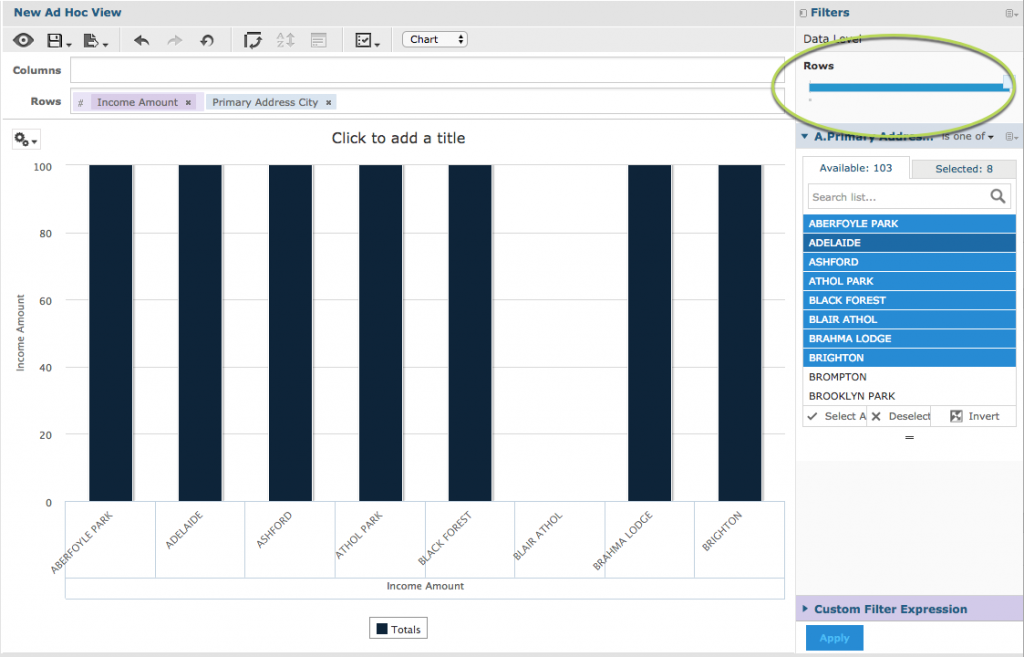This screenshot has width=1024, height=657.
Task: Open the export icon in the toolbar
Action: (x=90, y=39)
